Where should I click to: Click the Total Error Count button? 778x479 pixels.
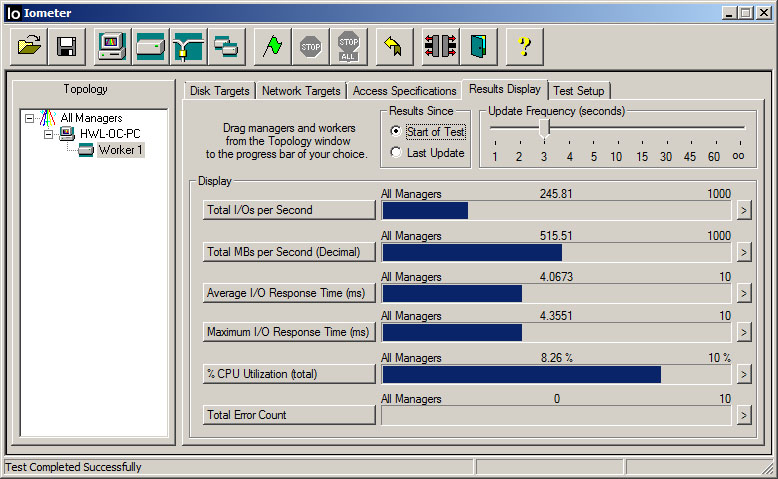pos(289,414)
